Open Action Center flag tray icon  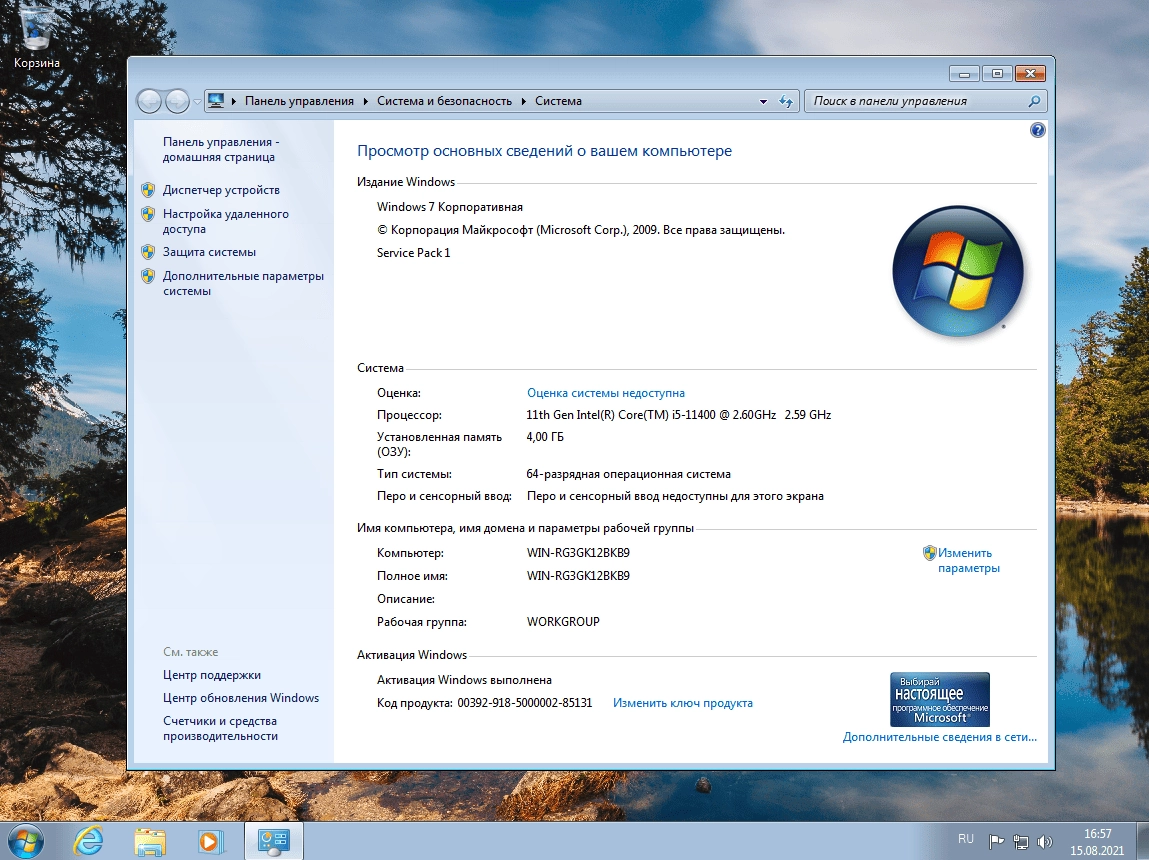point(997,842)
